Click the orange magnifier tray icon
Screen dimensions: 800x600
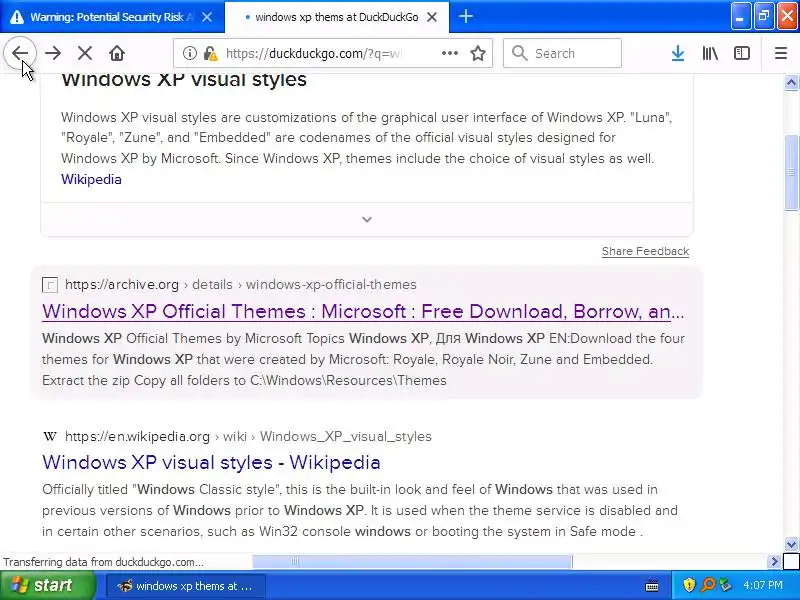[x=707, y=585]
